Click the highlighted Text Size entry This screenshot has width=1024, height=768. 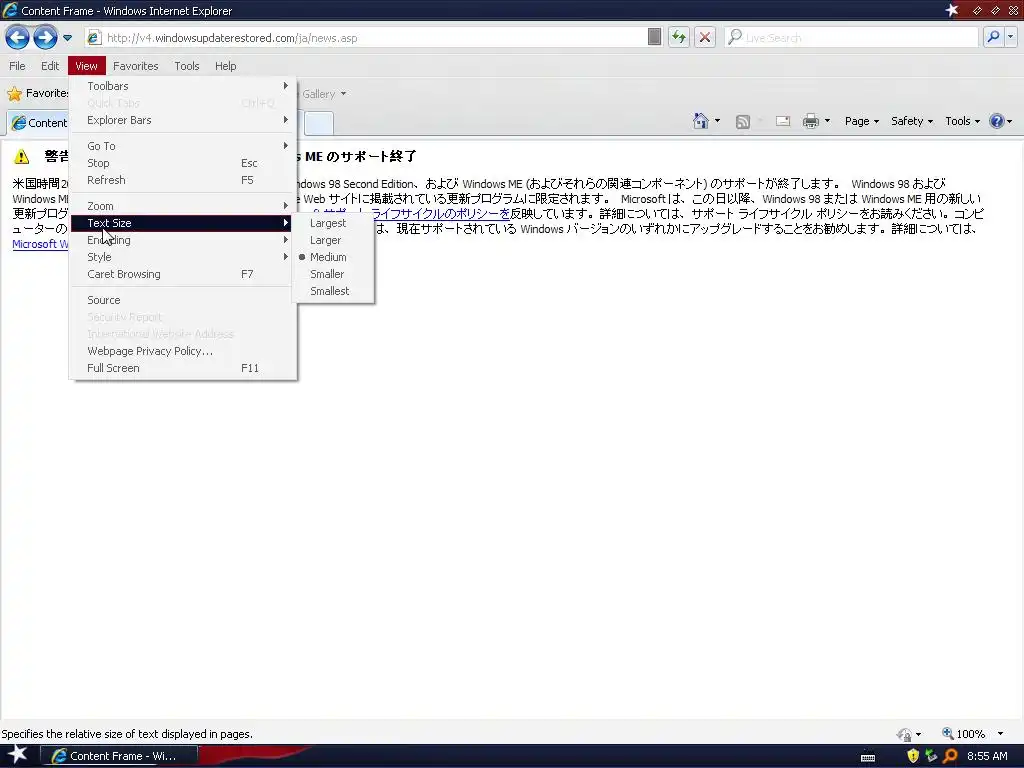181,223
